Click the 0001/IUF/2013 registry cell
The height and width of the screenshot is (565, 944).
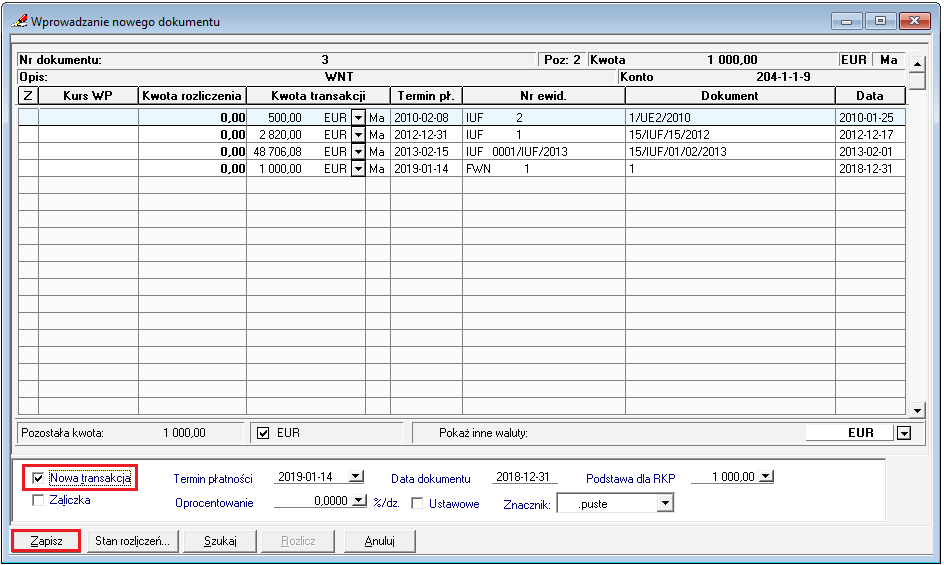[544, 151]
